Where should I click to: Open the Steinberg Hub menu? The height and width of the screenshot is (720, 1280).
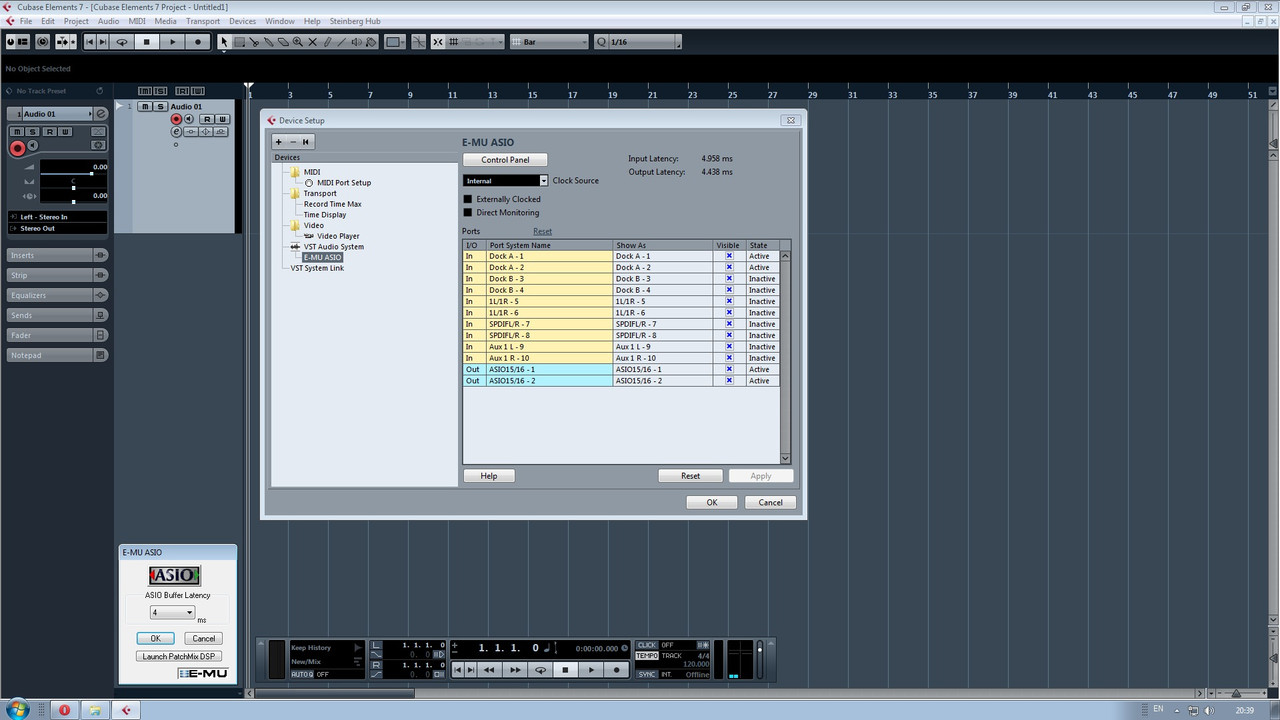[x=356, y=21]
